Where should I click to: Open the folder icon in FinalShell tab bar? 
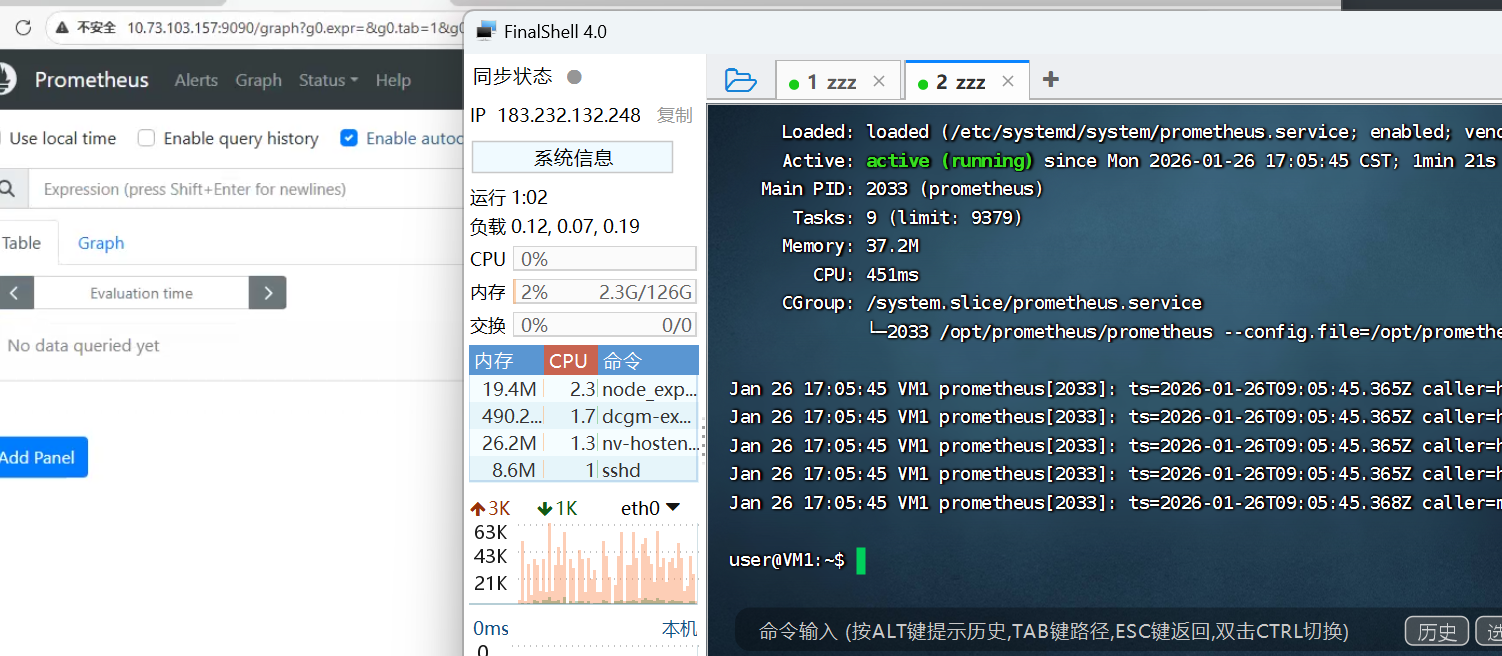coord(740,81)
